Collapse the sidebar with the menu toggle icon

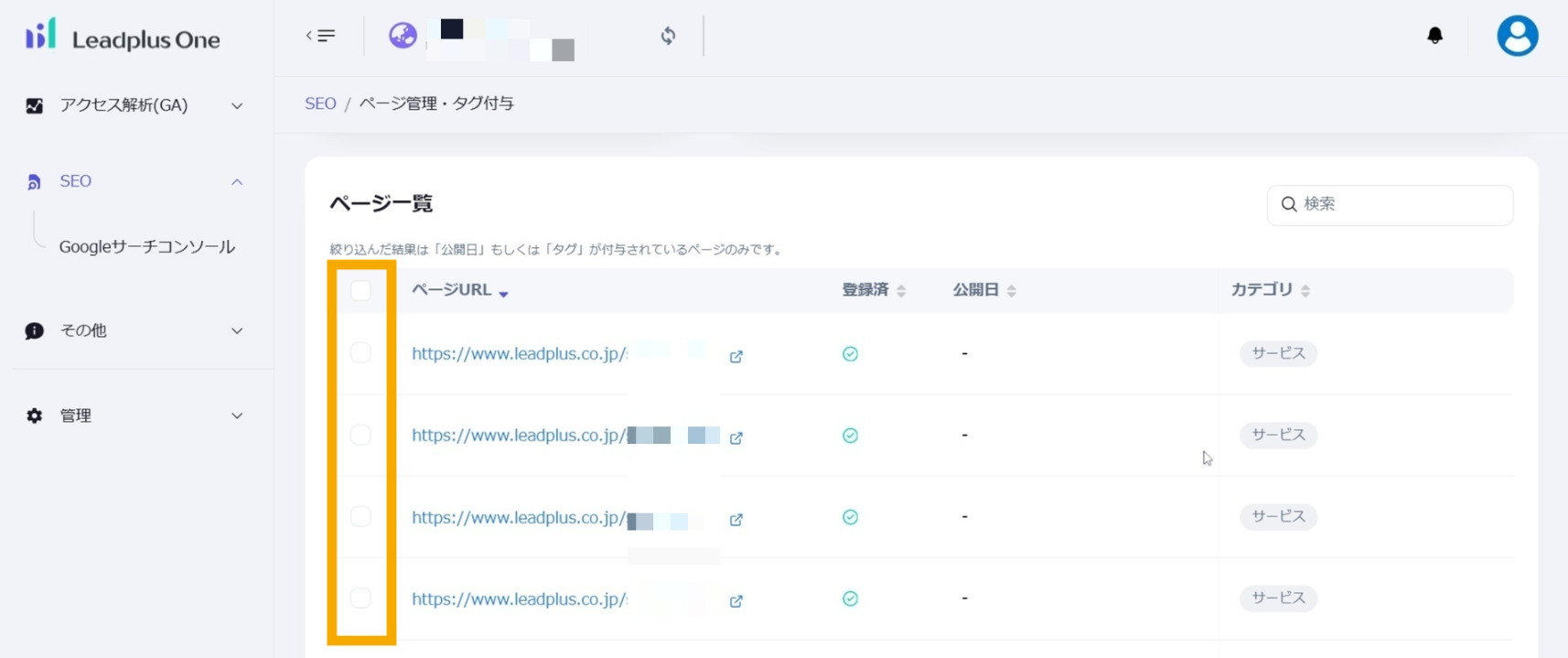[x=320, y=36]
